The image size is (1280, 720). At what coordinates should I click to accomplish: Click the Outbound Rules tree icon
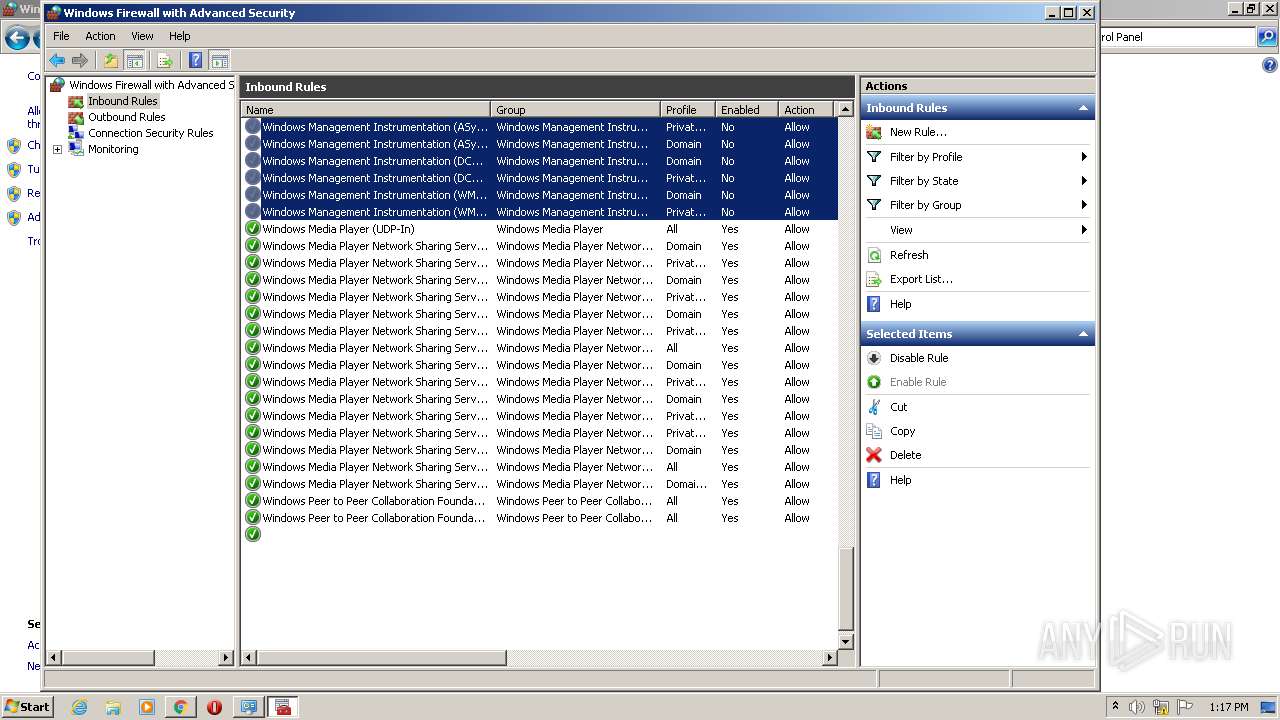click(x=76, y=117)
